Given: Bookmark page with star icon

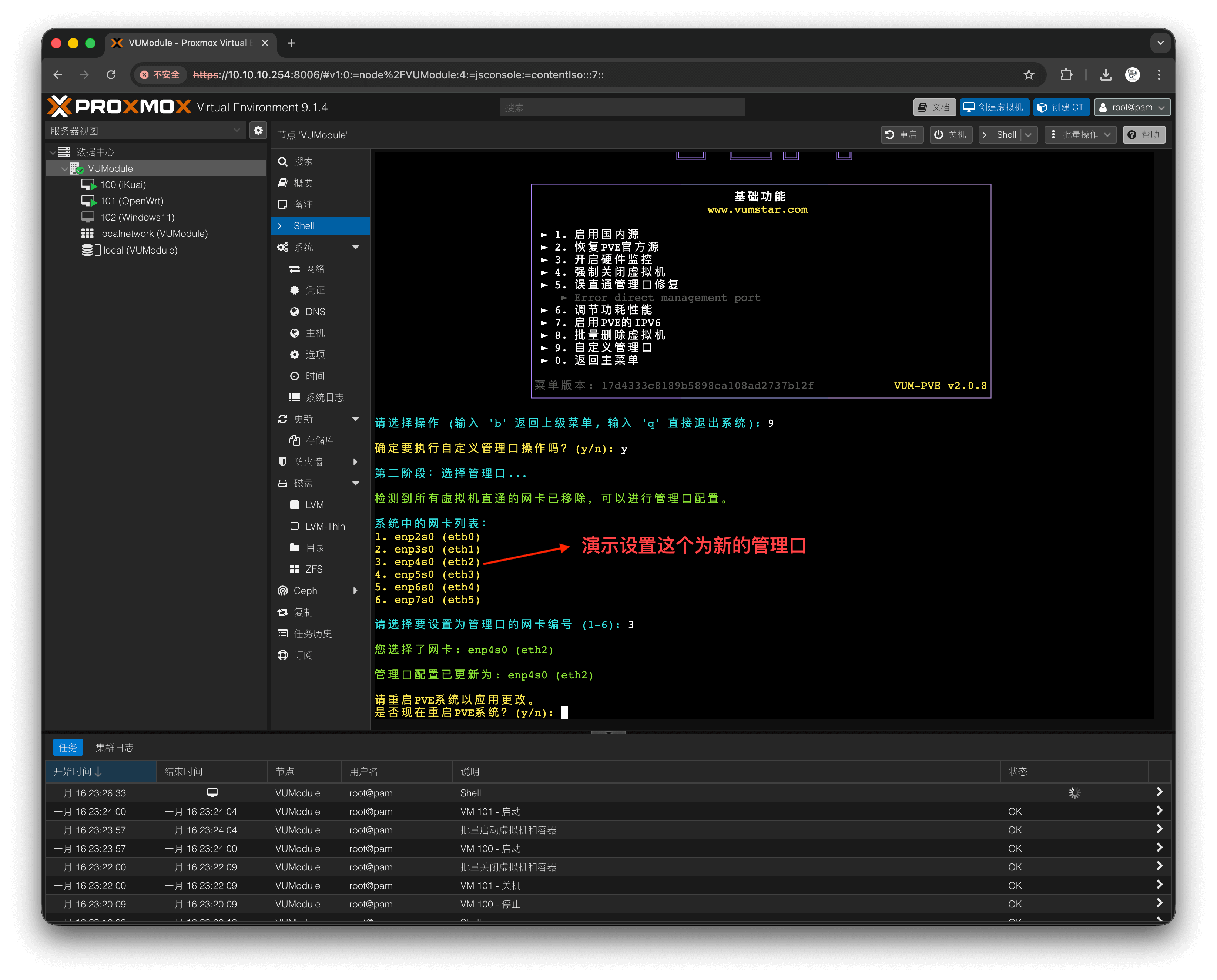Looking at the screenshot, I should [1029, 74].
